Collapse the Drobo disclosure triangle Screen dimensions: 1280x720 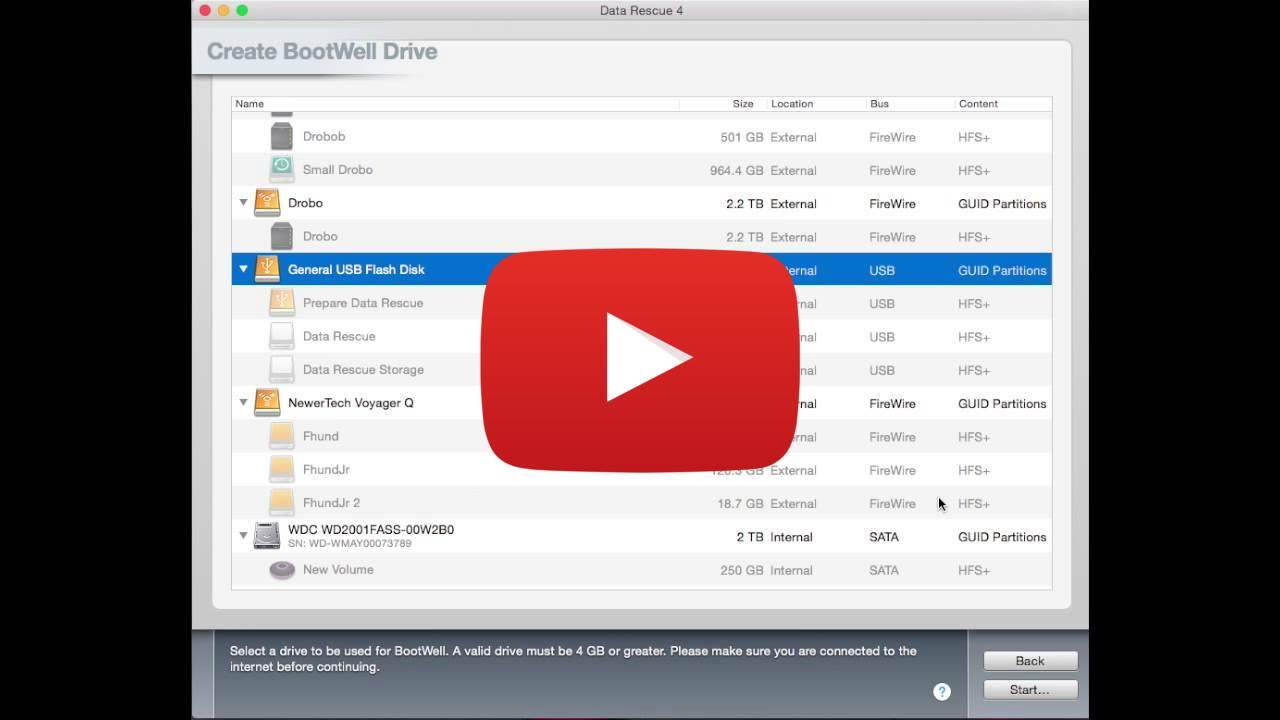(x=243, y=202)
